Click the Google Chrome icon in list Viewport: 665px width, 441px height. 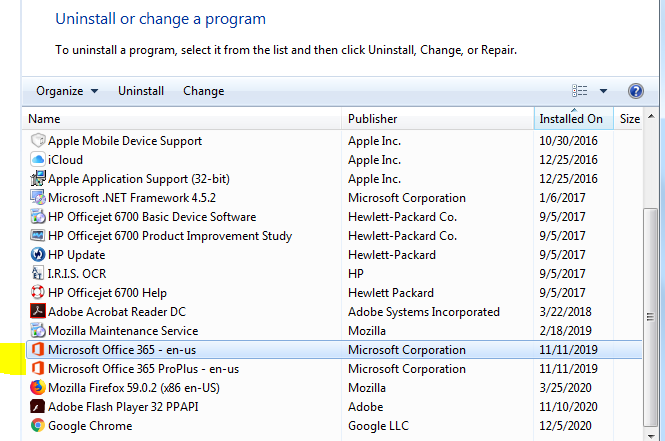[38, 426]
